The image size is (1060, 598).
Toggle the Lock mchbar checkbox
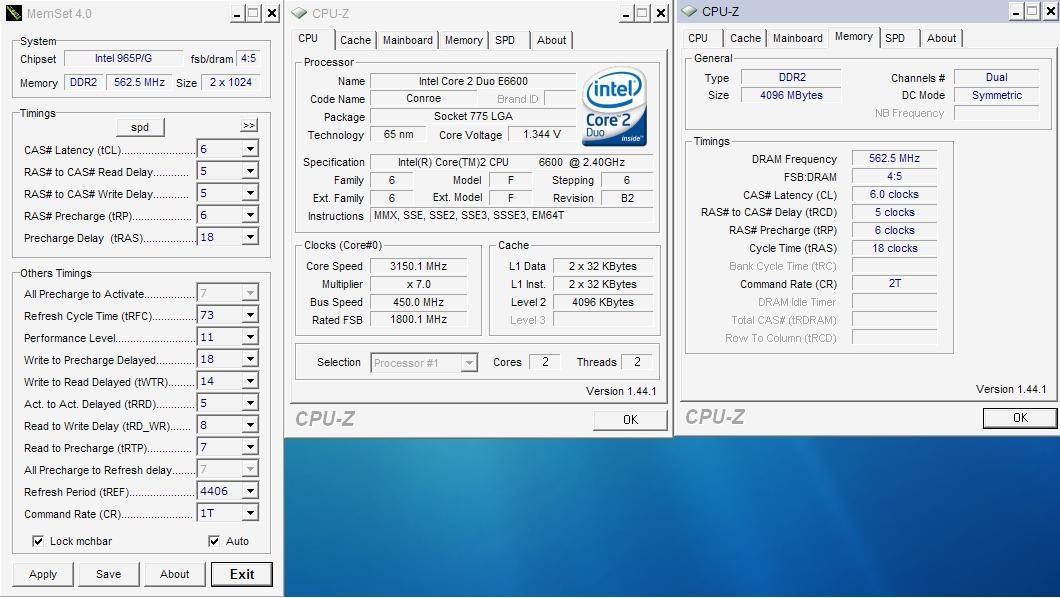click(x=38, y=541)
